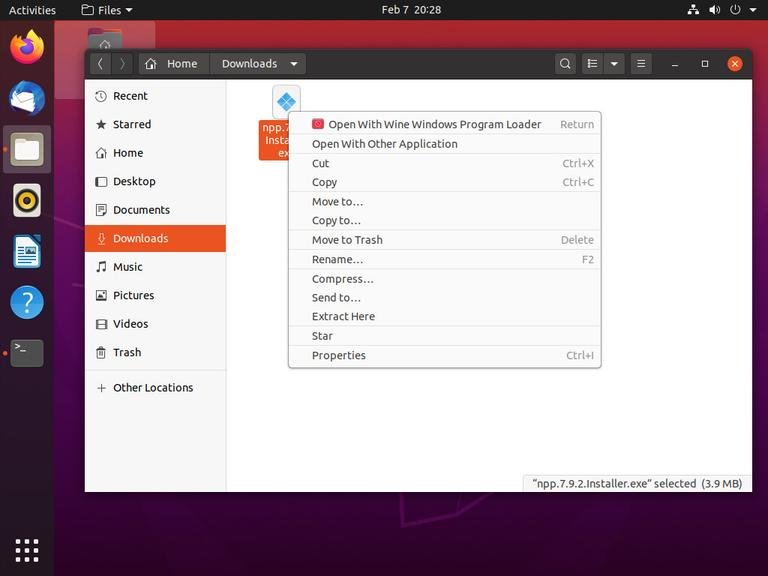768x576 pixels.
Task: Open Other Locations in the sidebar
Action: pos(152,388)
